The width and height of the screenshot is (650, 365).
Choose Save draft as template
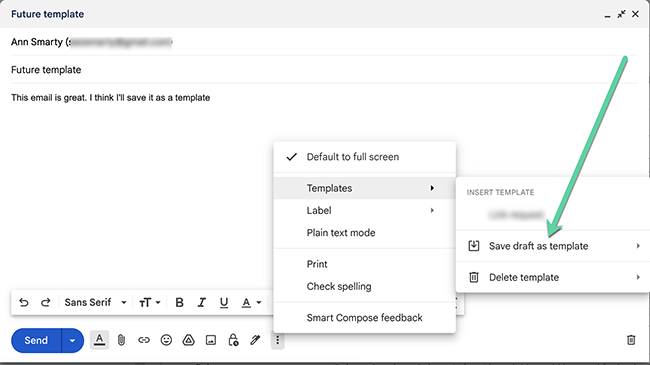coord(553,246)
